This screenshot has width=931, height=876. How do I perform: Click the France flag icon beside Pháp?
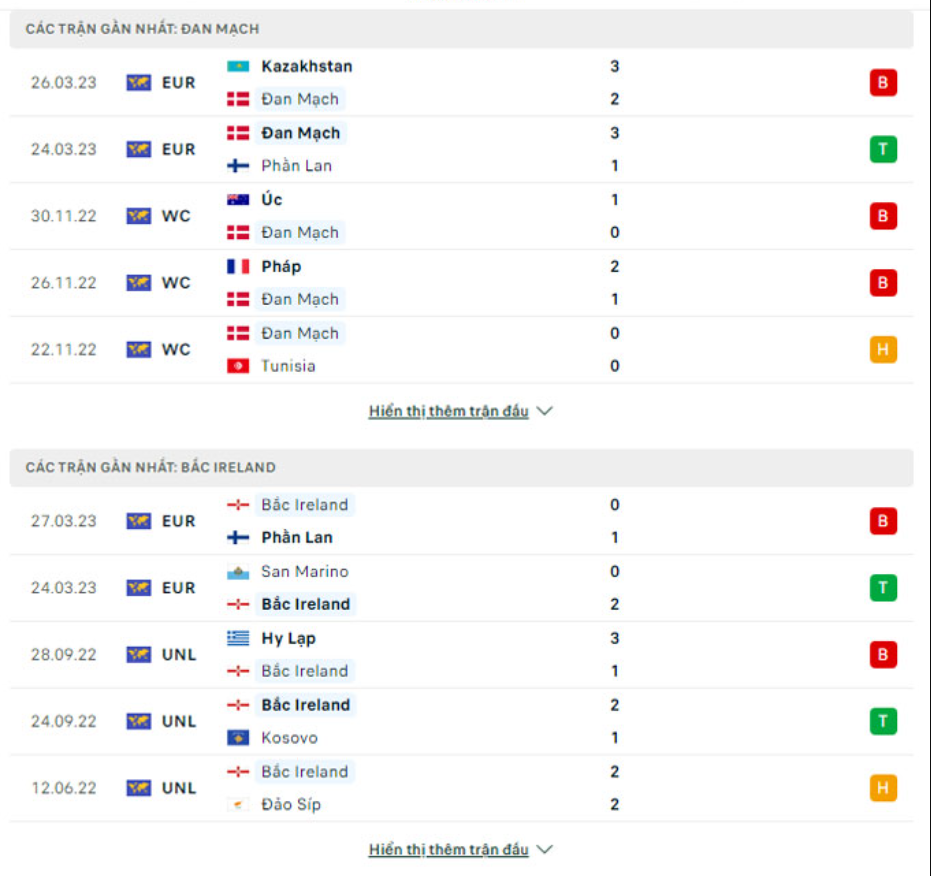[238, 267]
